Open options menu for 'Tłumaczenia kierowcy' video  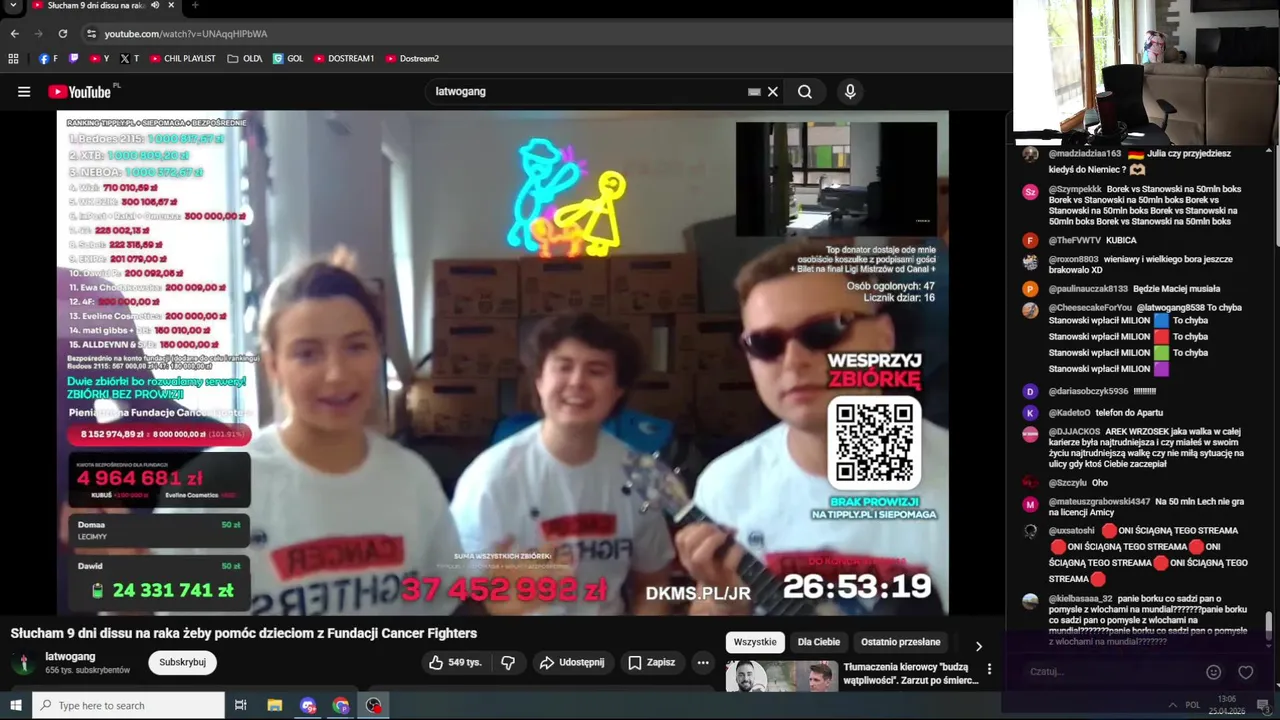(989, 669)
